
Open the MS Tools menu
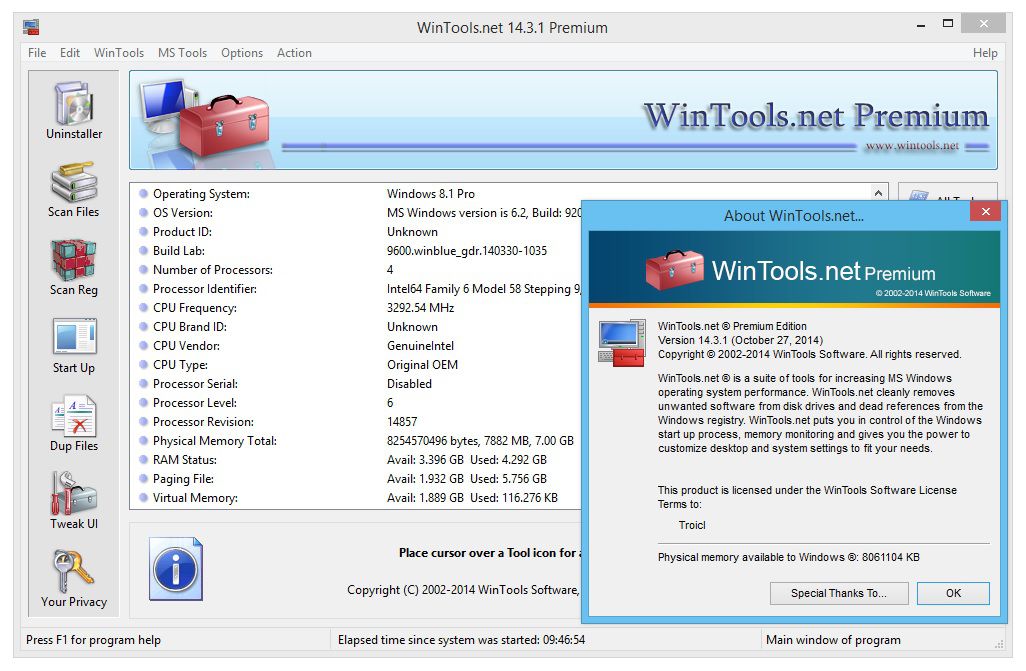point(182,53)
